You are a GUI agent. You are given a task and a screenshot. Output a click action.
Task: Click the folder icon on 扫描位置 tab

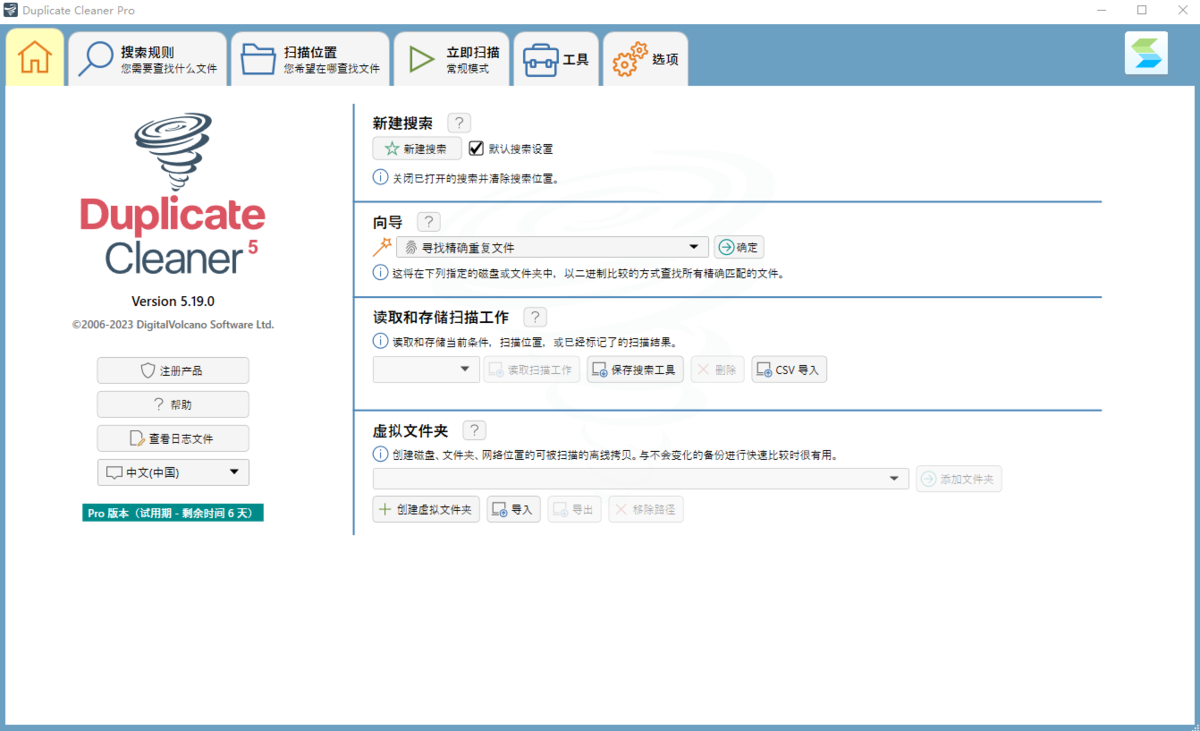tap(259, 58)
